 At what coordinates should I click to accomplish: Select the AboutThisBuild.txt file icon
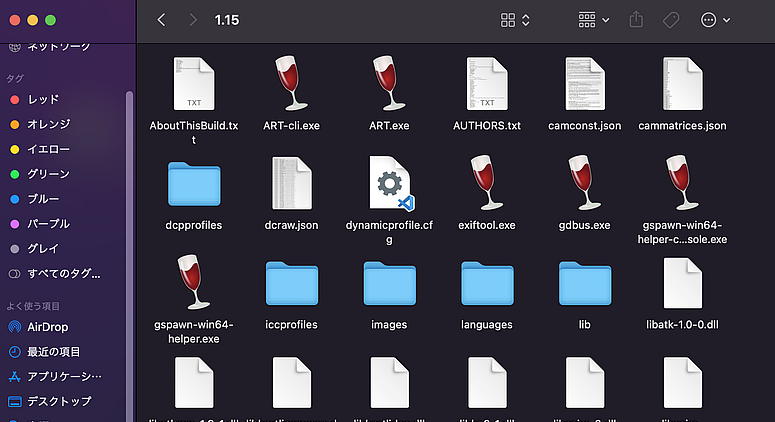(194, 84)
